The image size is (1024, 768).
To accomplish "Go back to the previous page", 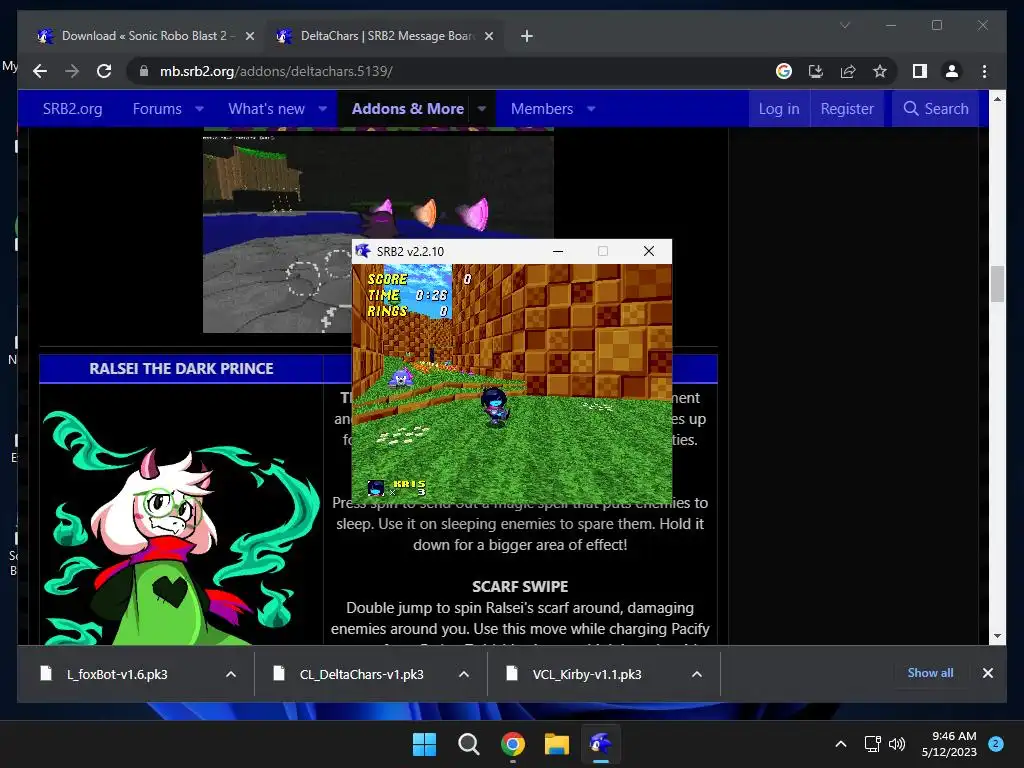I will (40, 71).
